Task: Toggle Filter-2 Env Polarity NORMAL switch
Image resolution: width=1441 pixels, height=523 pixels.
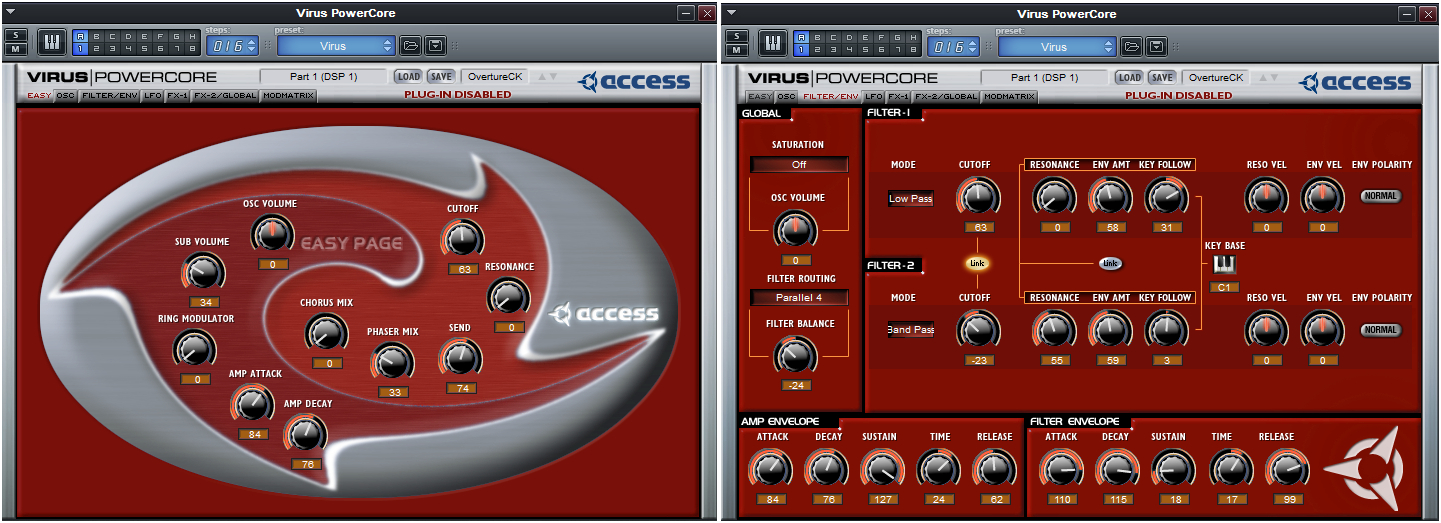Action: click(1381, 330)
